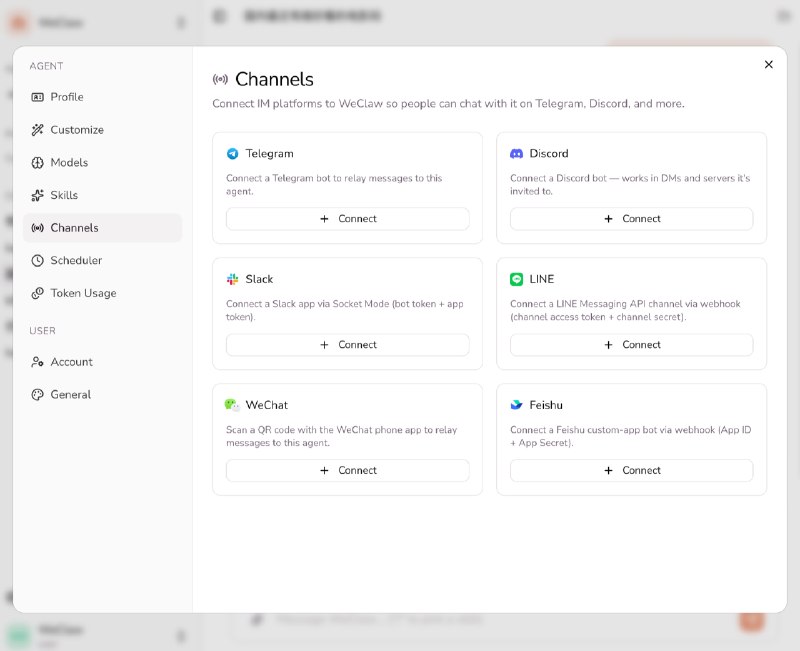Click the Scheduler clock icon
800x651 pixels.
(x=37, y=261)
